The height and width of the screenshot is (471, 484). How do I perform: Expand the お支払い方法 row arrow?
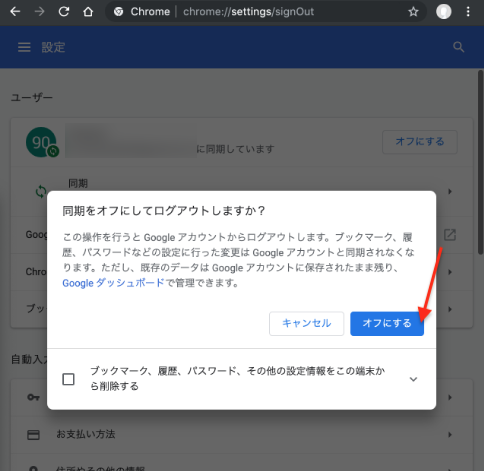click(450, 434)
